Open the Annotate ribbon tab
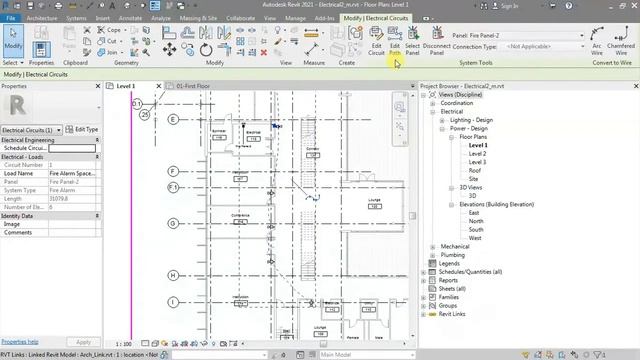 click(x=130, y=18)
